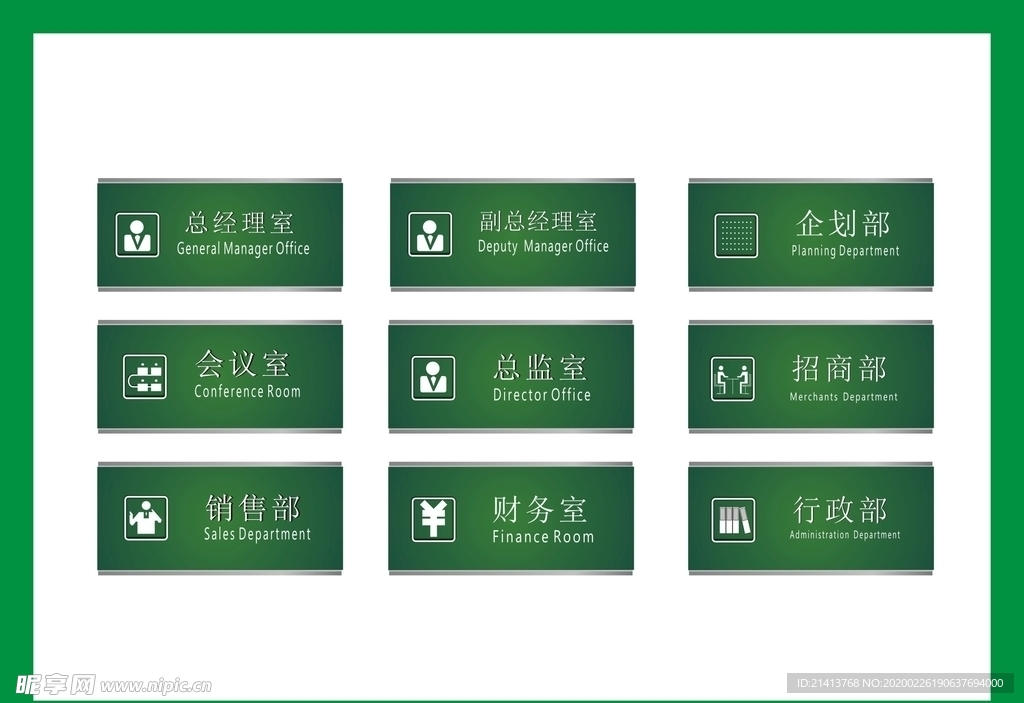This screenshot has width=1024, height=703.
Task: Click the Chinese title 行政部
Action: 840,510
